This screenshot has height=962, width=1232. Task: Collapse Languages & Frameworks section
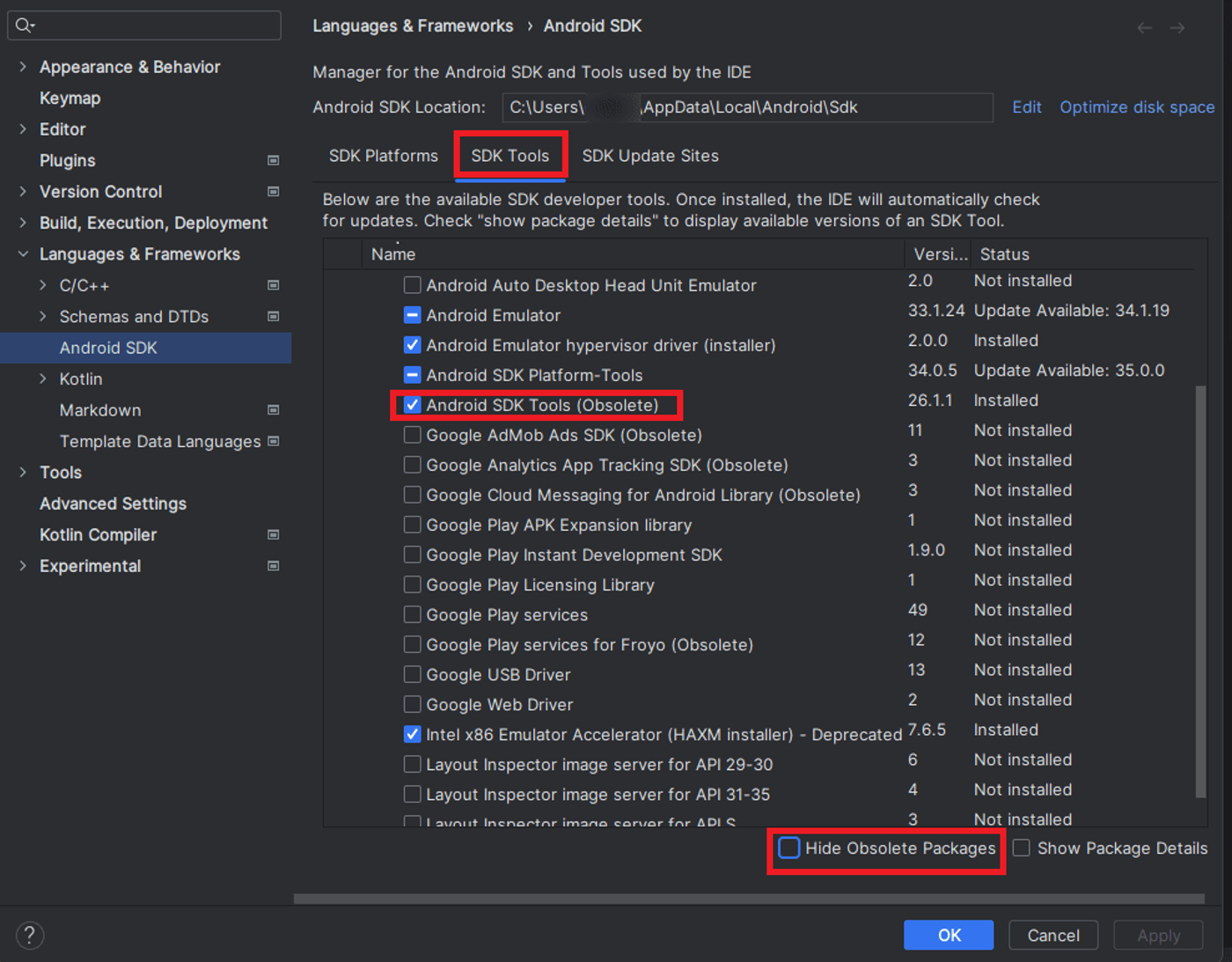[23, 254]
